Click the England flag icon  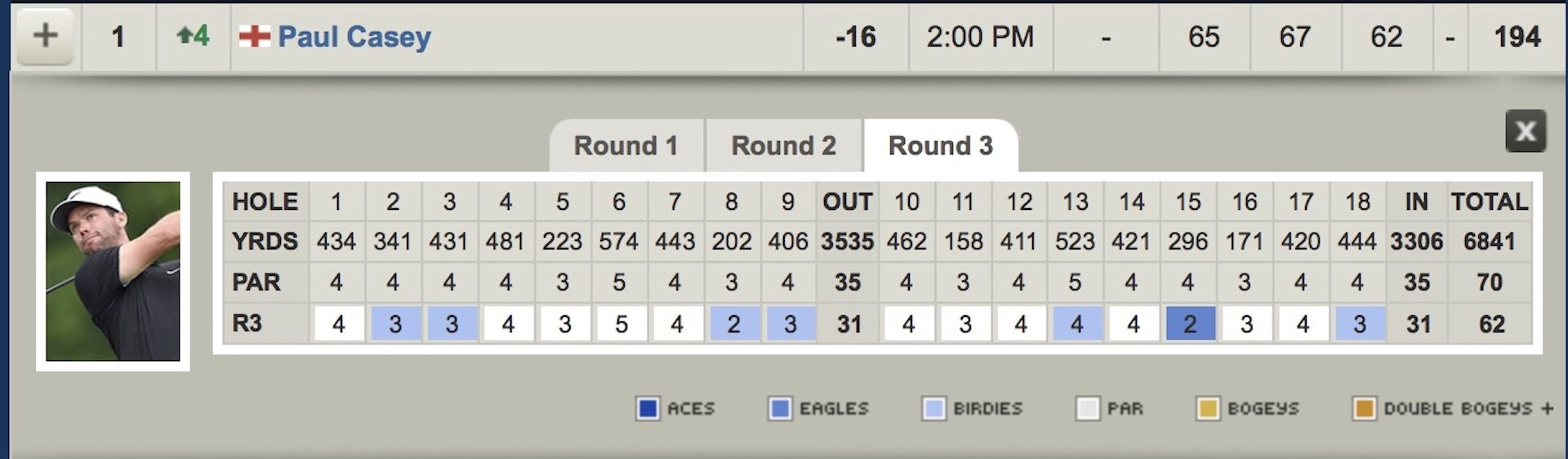point(254,36)
